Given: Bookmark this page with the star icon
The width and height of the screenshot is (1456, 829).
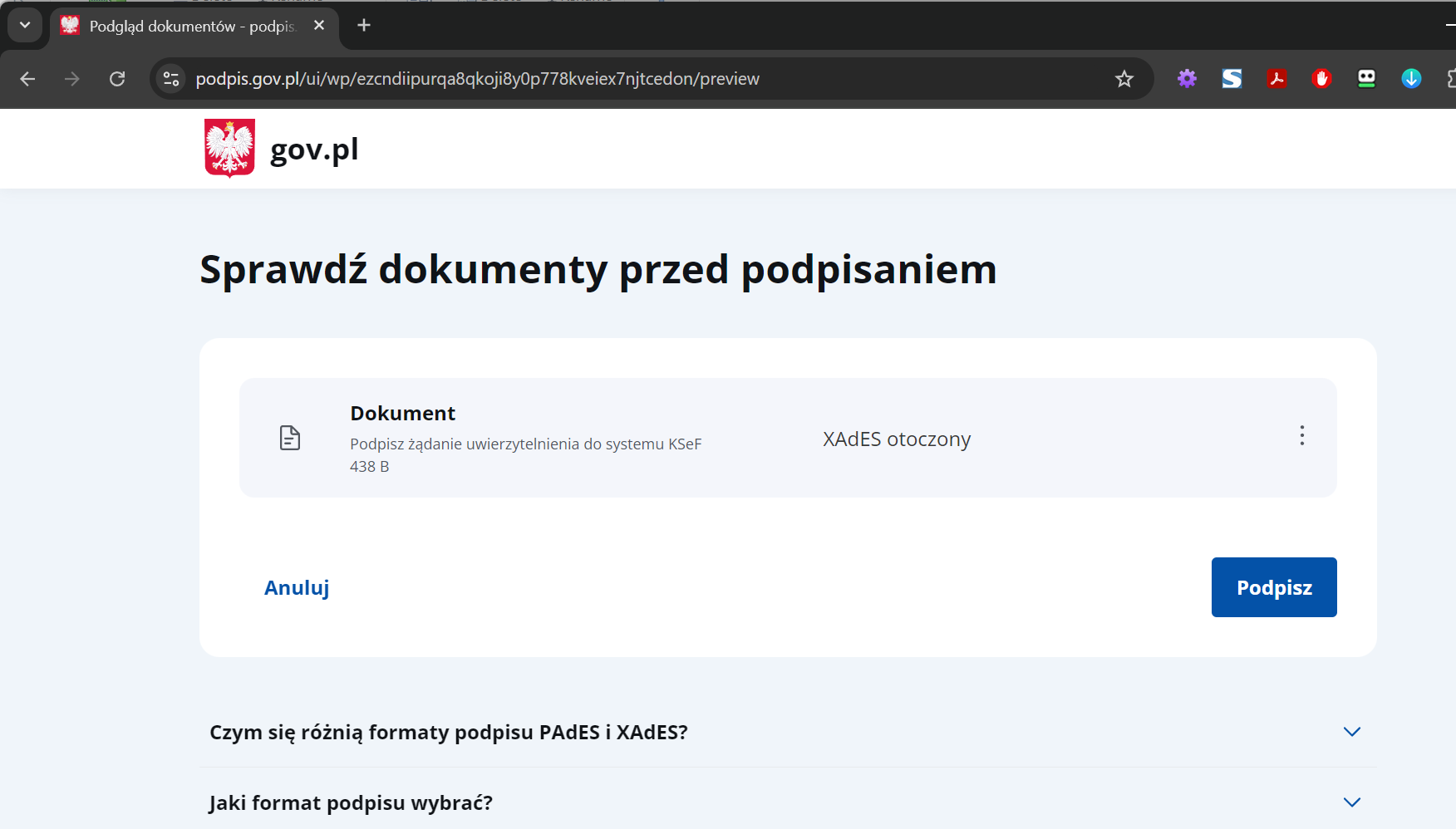Looking at the screenshot, I should point(1124,79).
